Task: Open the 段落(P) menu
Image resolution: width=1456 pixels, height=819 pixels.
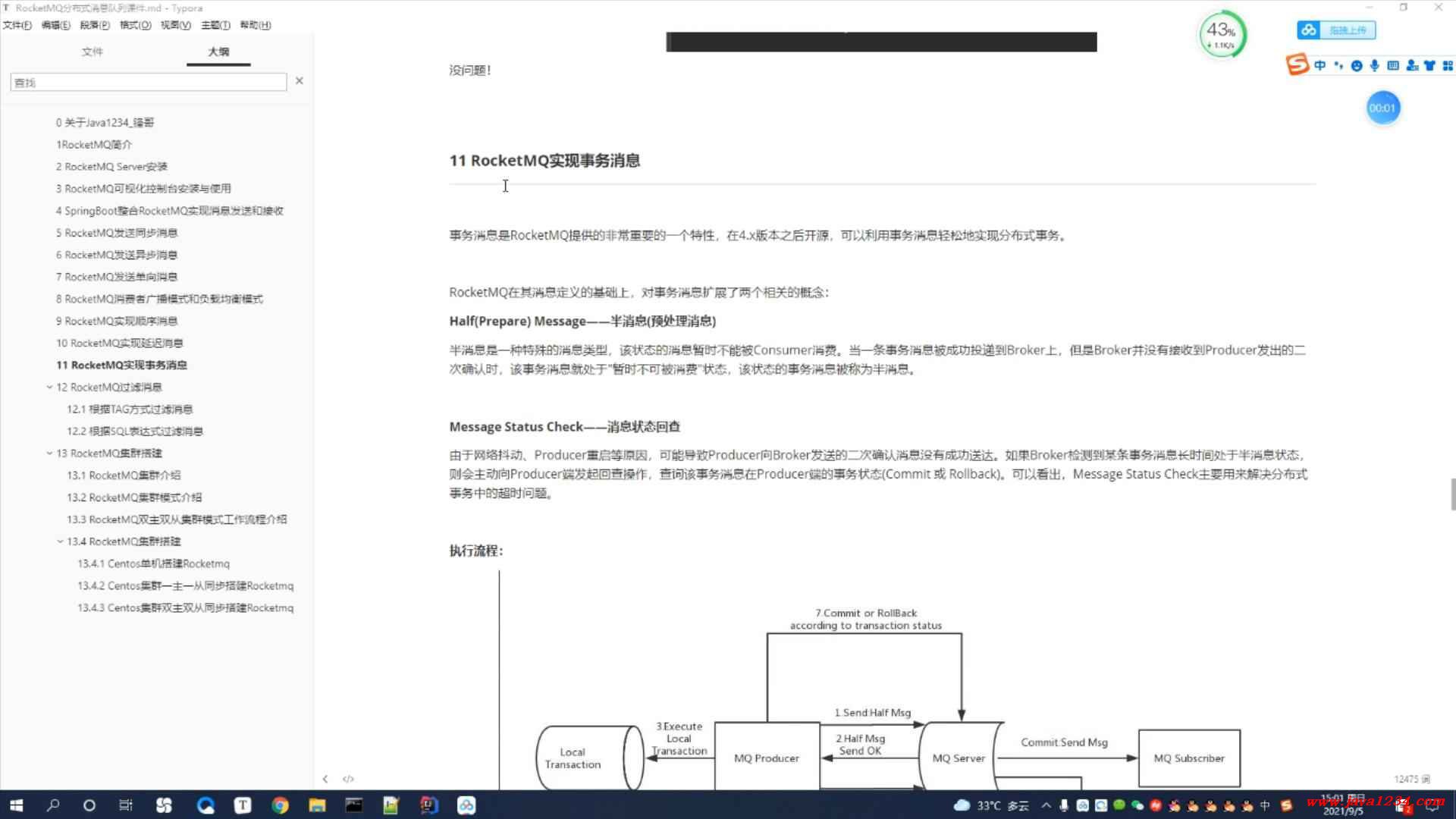Action: point(95,25)
